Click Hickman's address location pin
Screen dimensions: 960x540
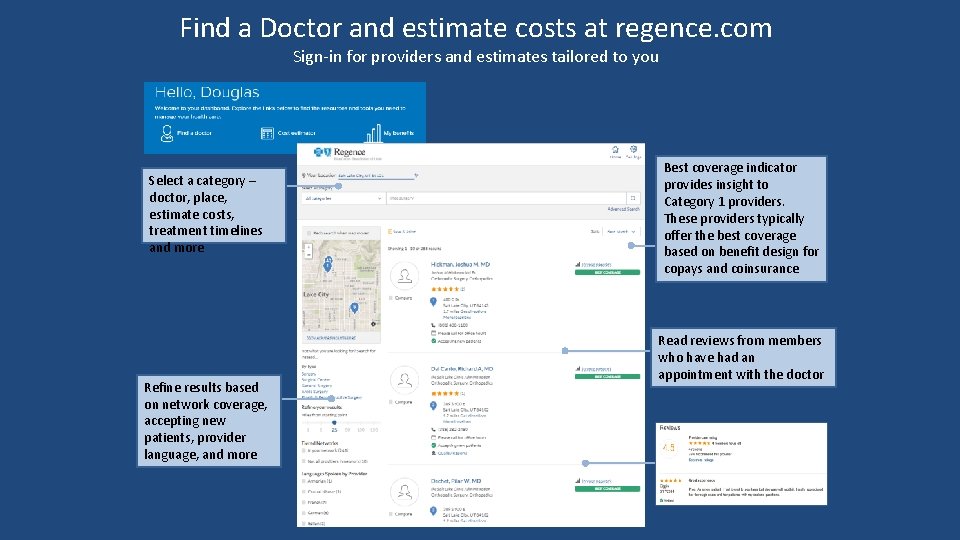(x=433, y=302)
